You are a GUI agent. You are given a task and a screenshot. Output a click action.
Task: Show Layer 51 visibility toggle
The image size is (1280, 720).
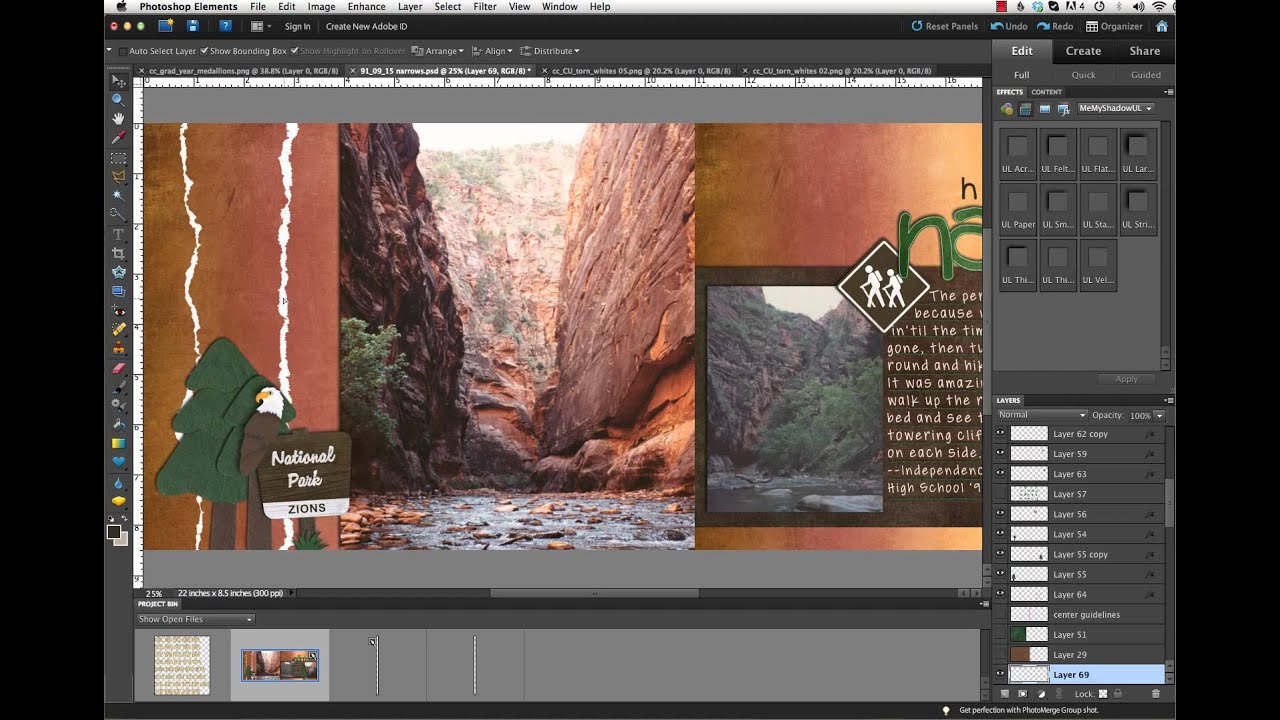(x=1000, y=633)
